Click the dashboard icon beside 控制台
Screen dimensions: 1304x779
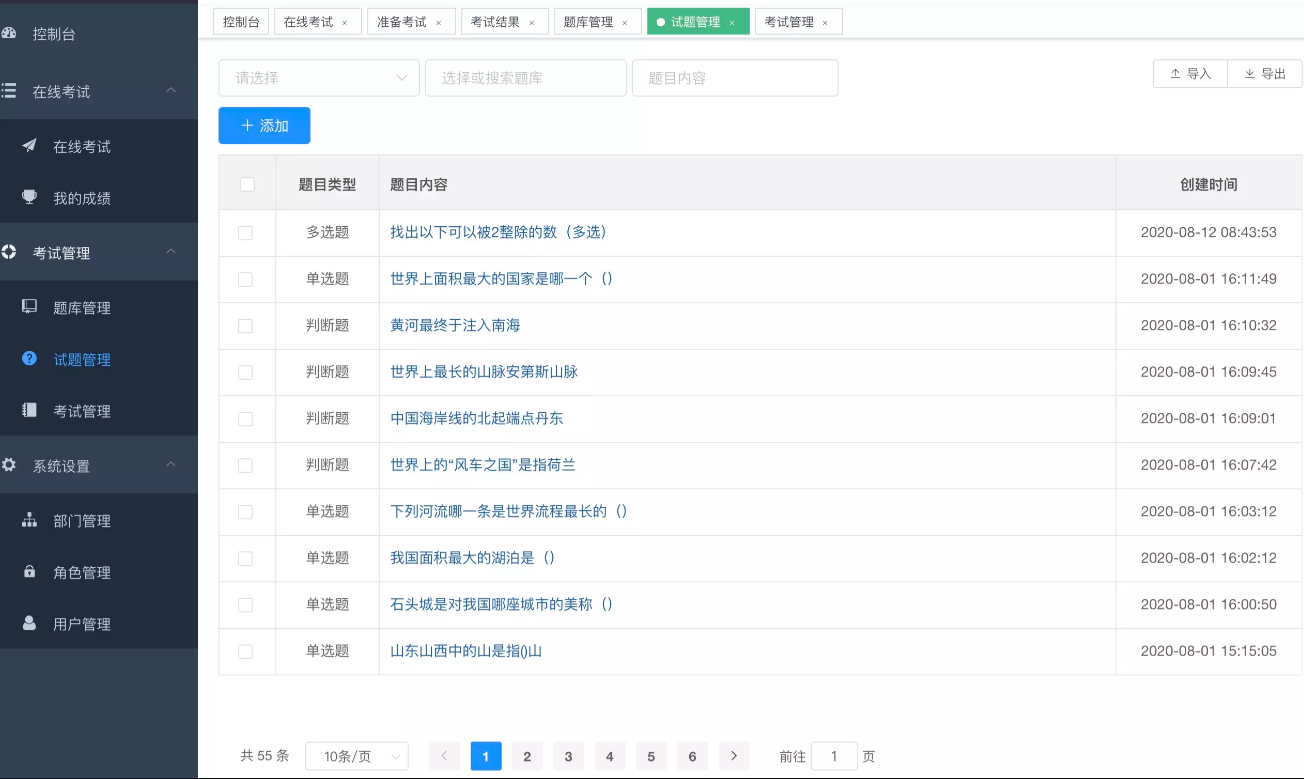coord(9,33)
